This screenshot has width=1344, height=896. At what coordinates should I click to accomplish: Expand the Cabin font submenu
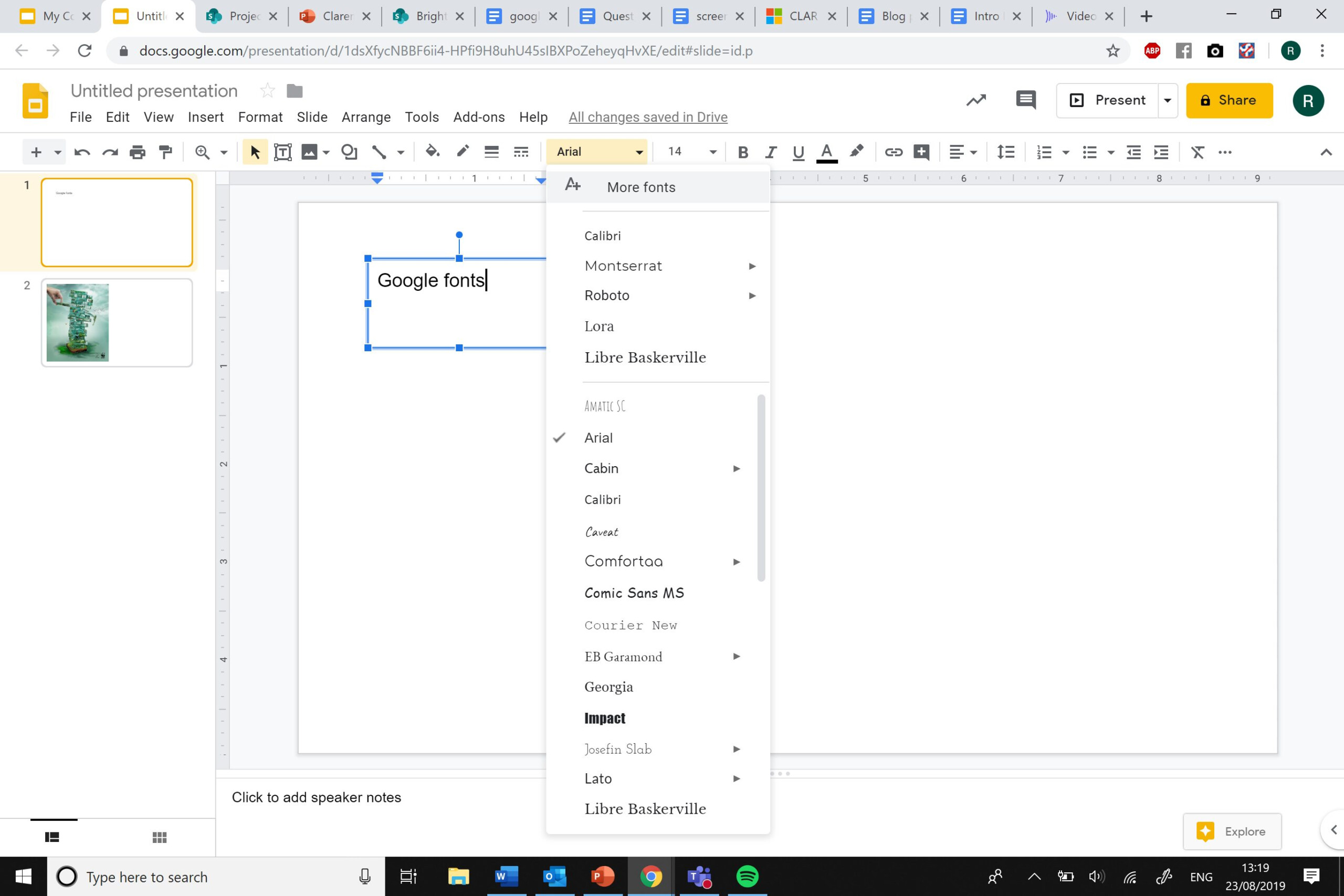point(736,468)
